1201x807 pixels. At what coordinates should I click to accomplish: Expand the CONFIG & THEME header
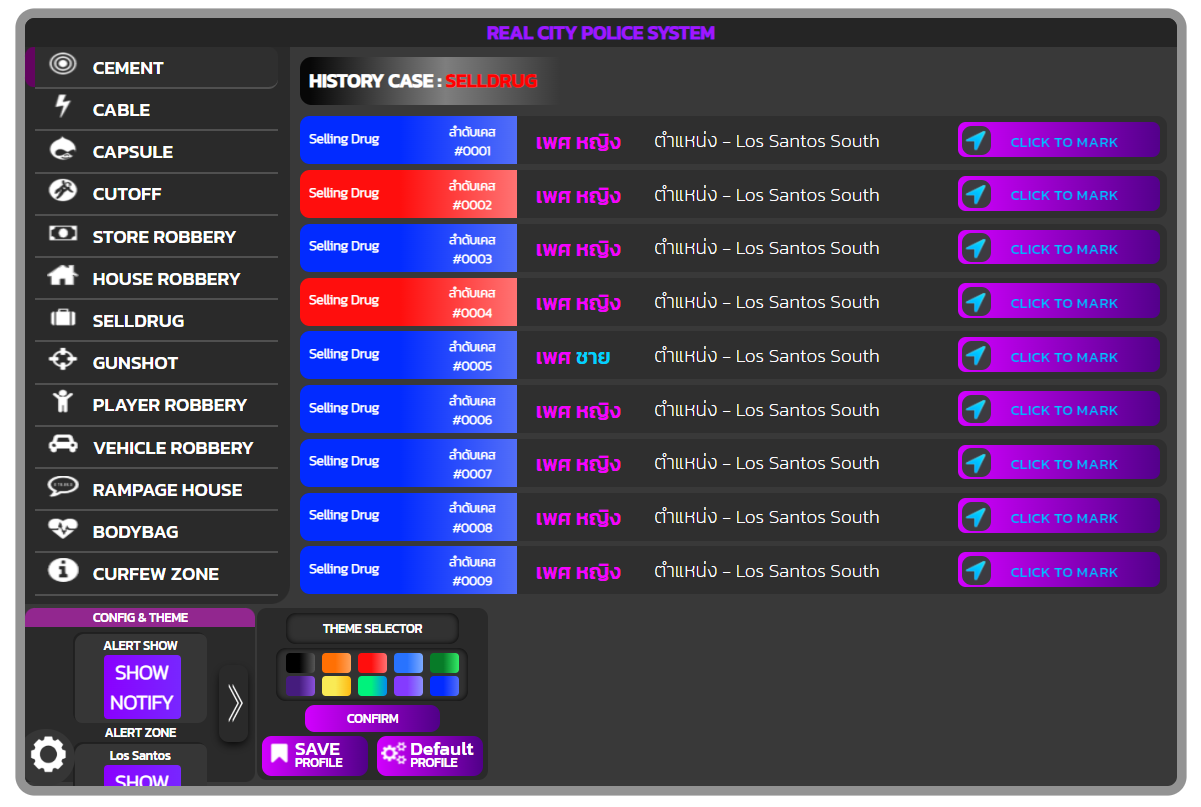pyautogui.click(x=140, y=617)
